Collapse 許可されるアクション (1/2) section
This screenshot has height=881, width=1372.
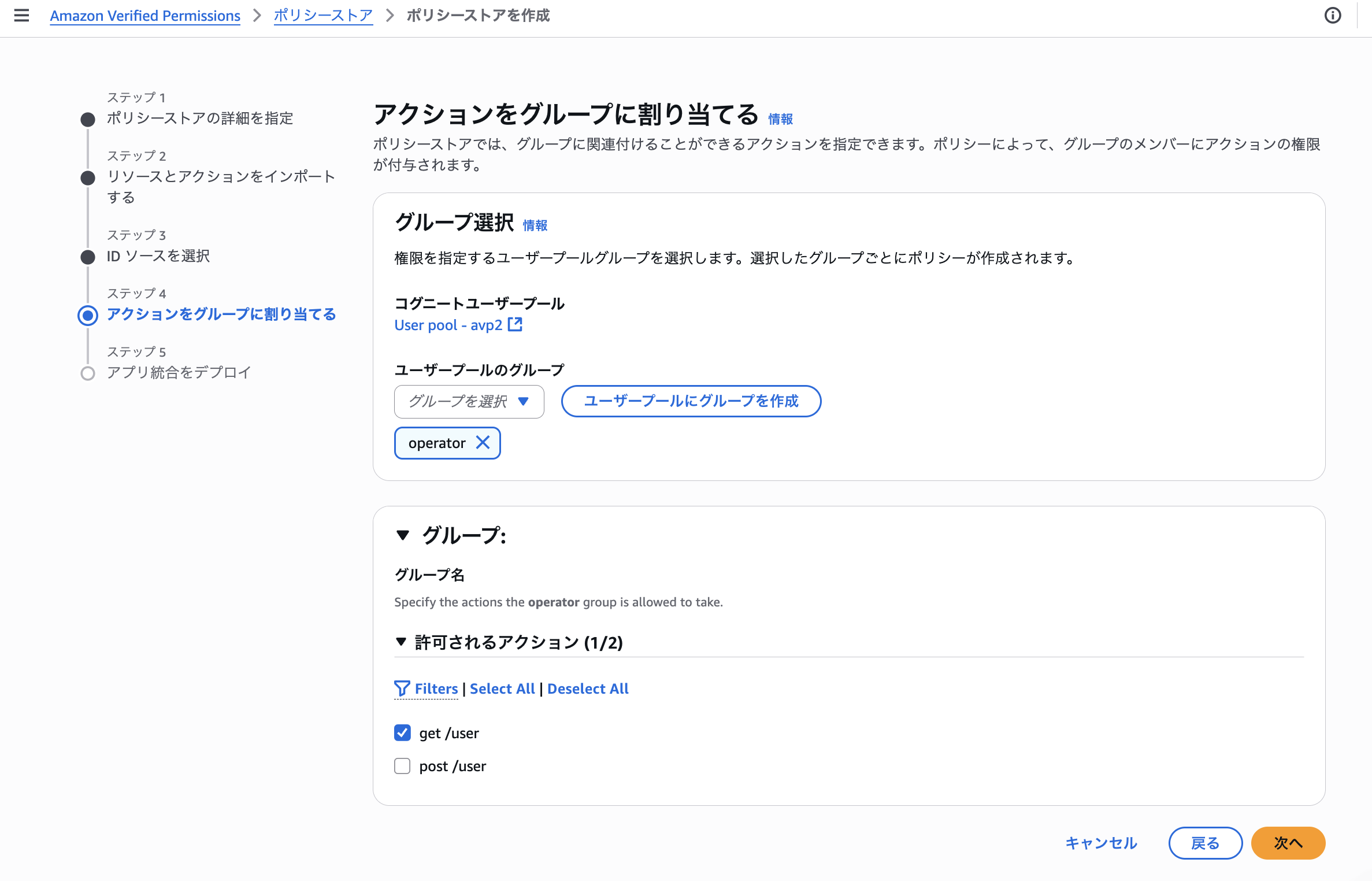(401, 642)
